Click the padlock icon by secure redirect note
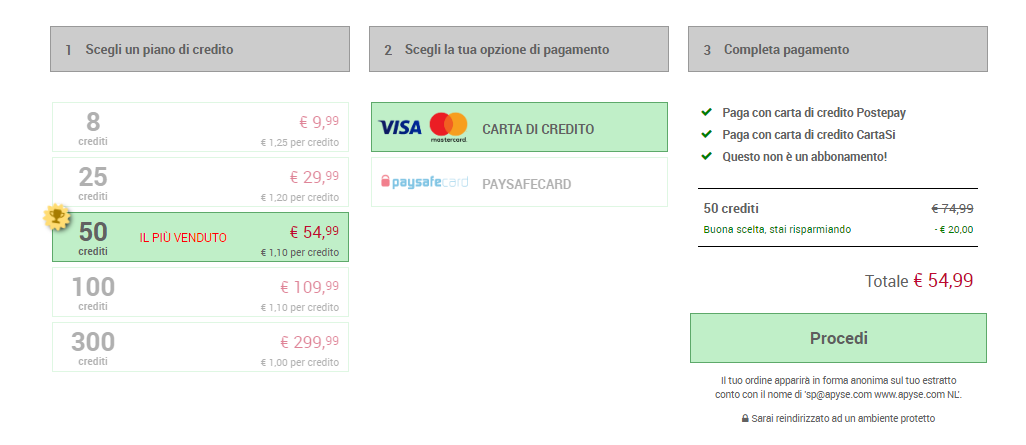The width and height of the screenshot is (1026, 445). click(745, 418)
